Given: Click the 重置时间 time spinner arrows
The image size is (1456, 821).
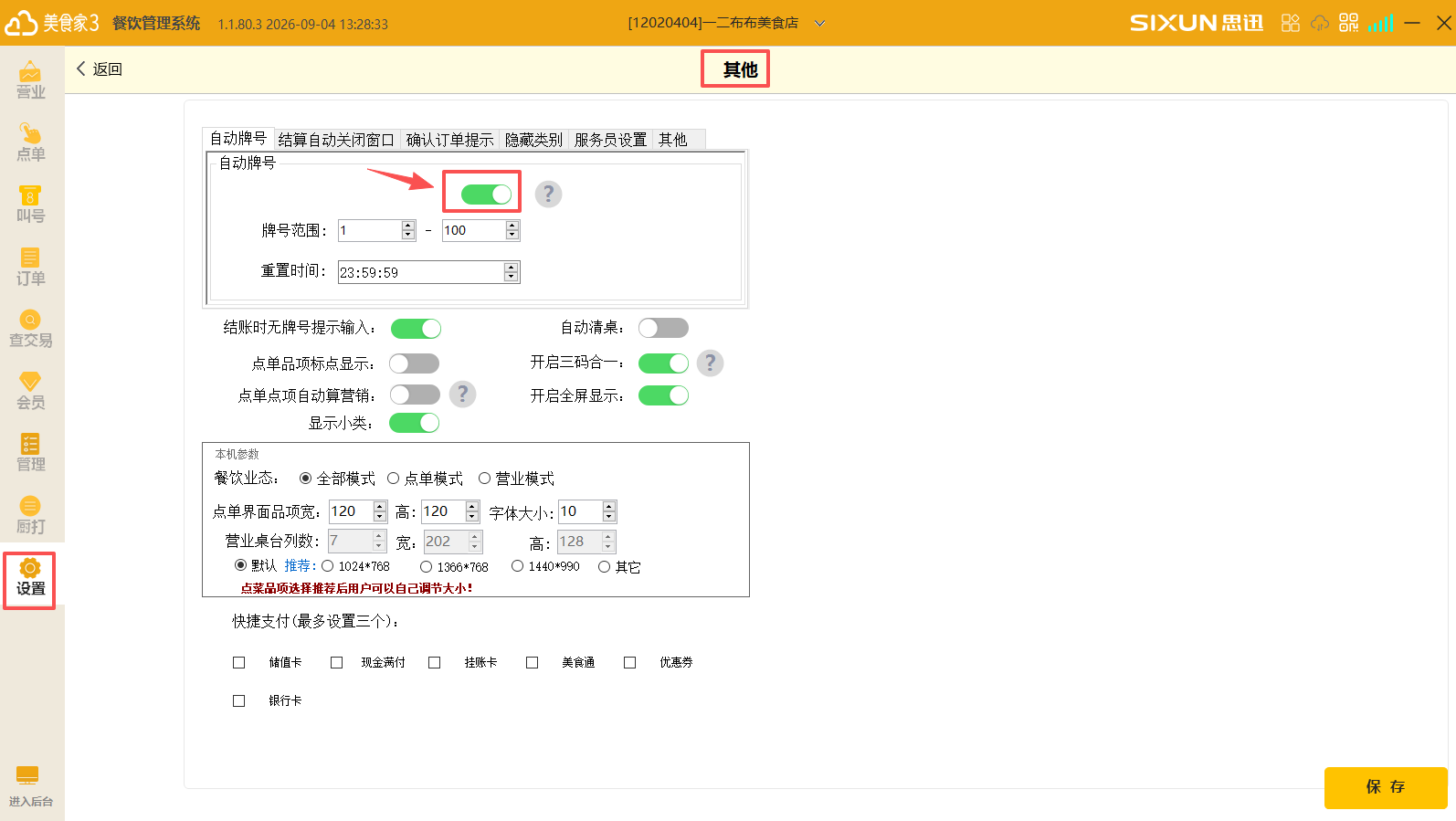Looking at the screenshot, I should (512, 272).
